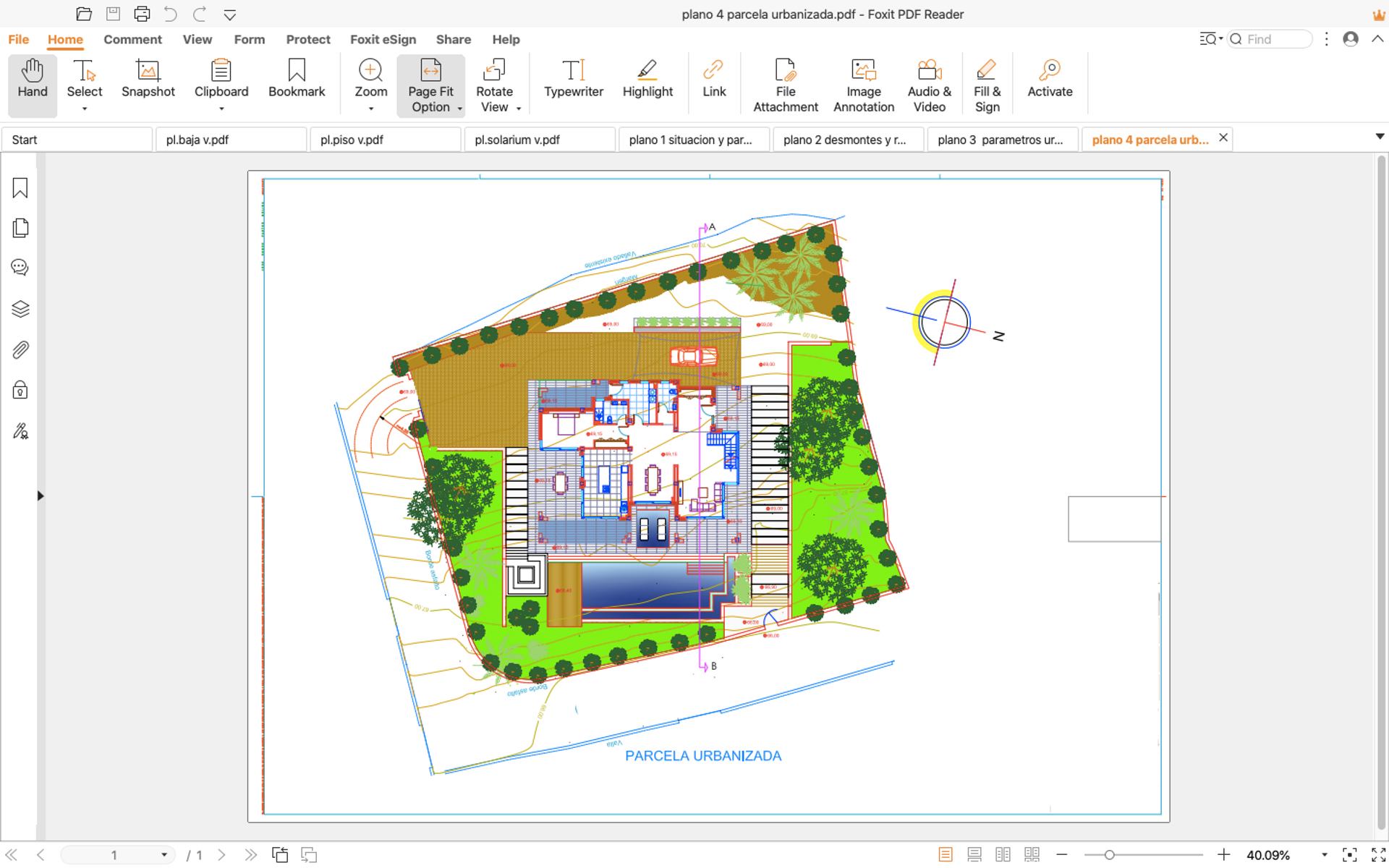Open the Clipboard tool
The image size is (1389, 868).
coord(221,85)
